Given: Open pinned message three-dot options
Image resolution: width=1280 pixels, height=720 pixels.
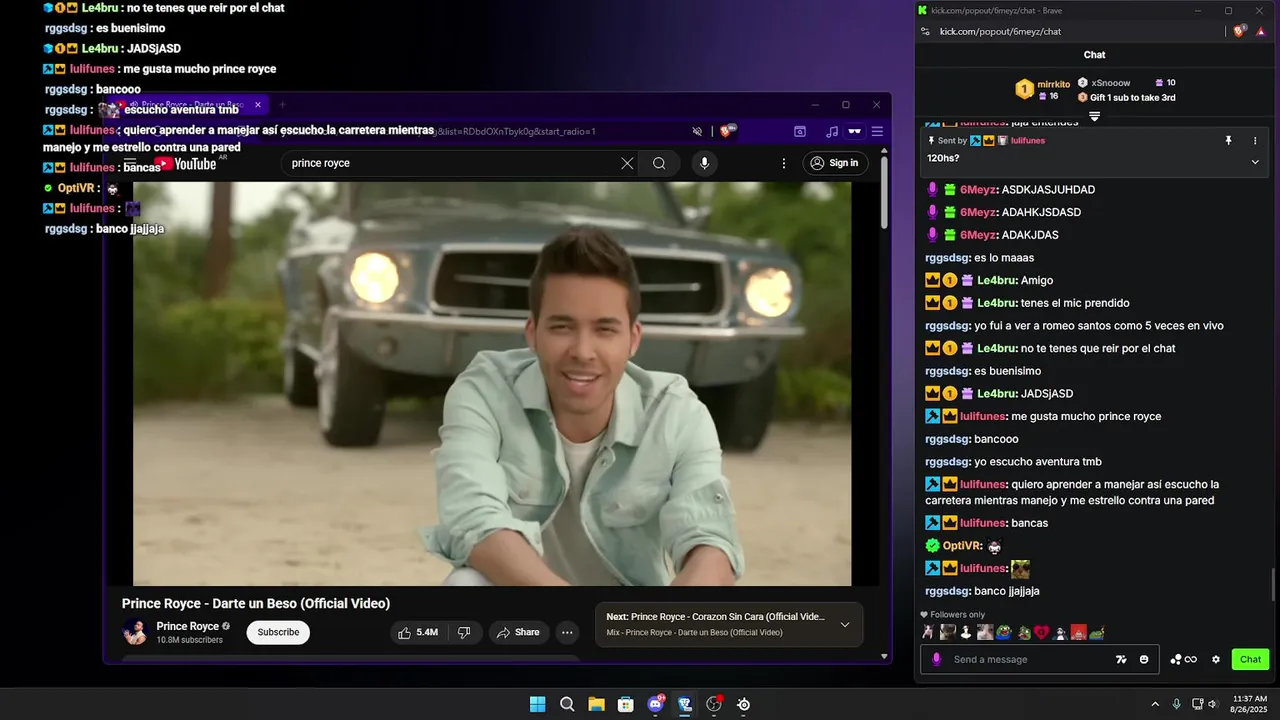Looking at the screenshot, I should point(1255,141).
